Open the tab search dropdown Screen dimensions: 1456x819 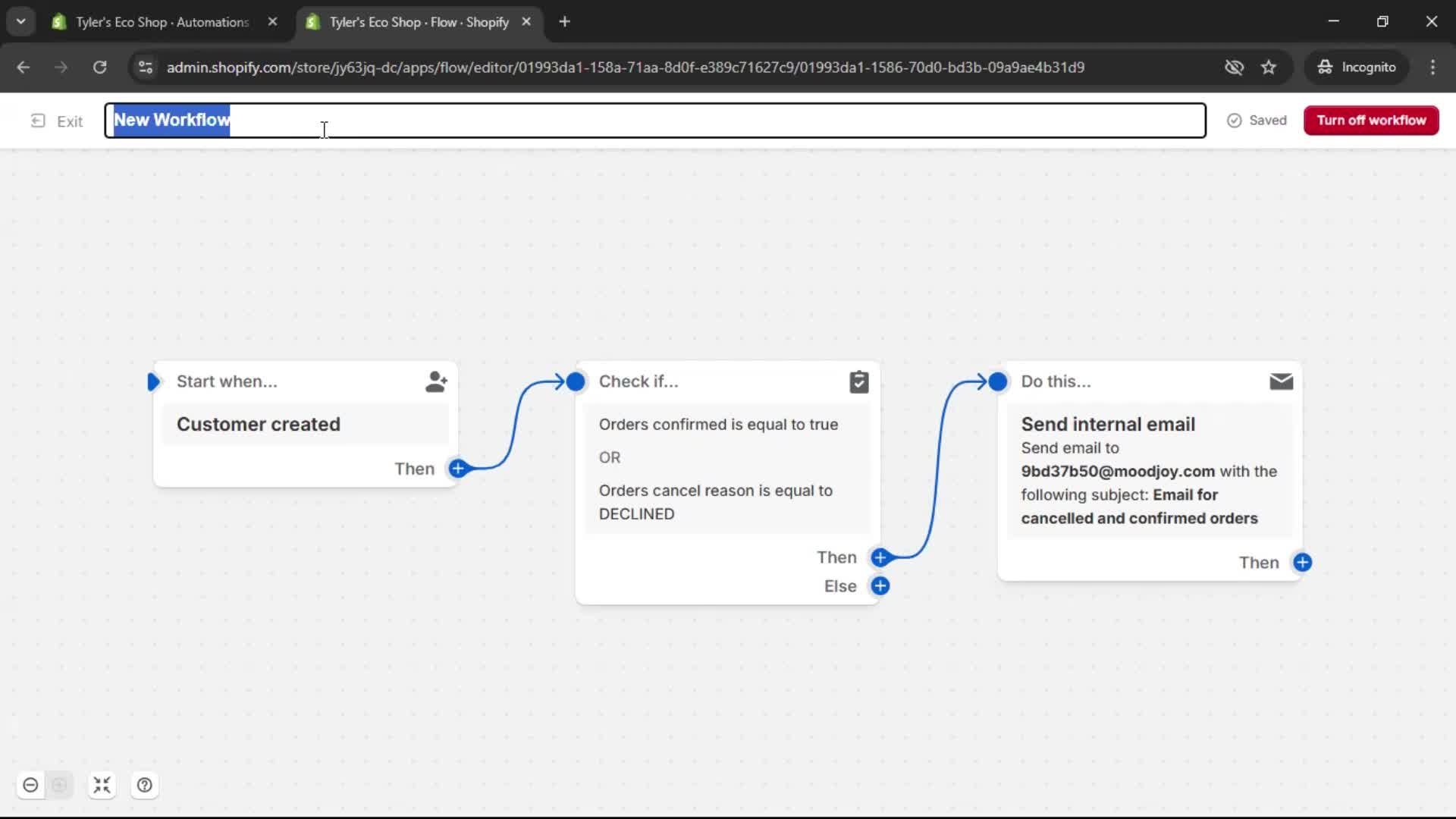pyautogui.click(x=20, y=21)
